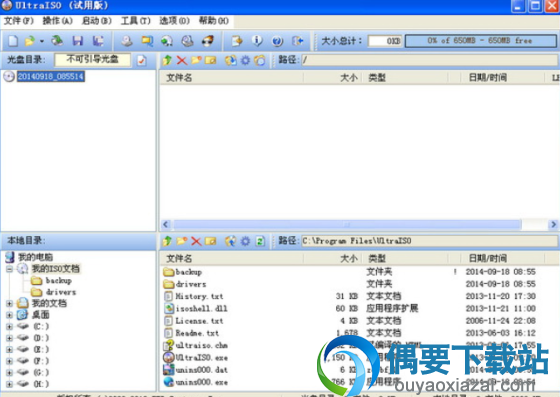This screenshot has width=560, height=397.
Task: Click the 650MB free capacity bar
Action: (x=480, y=41)
